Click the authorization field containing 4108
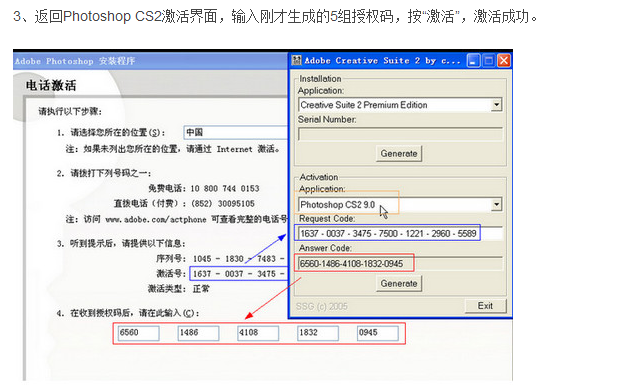 click(258, 333)
